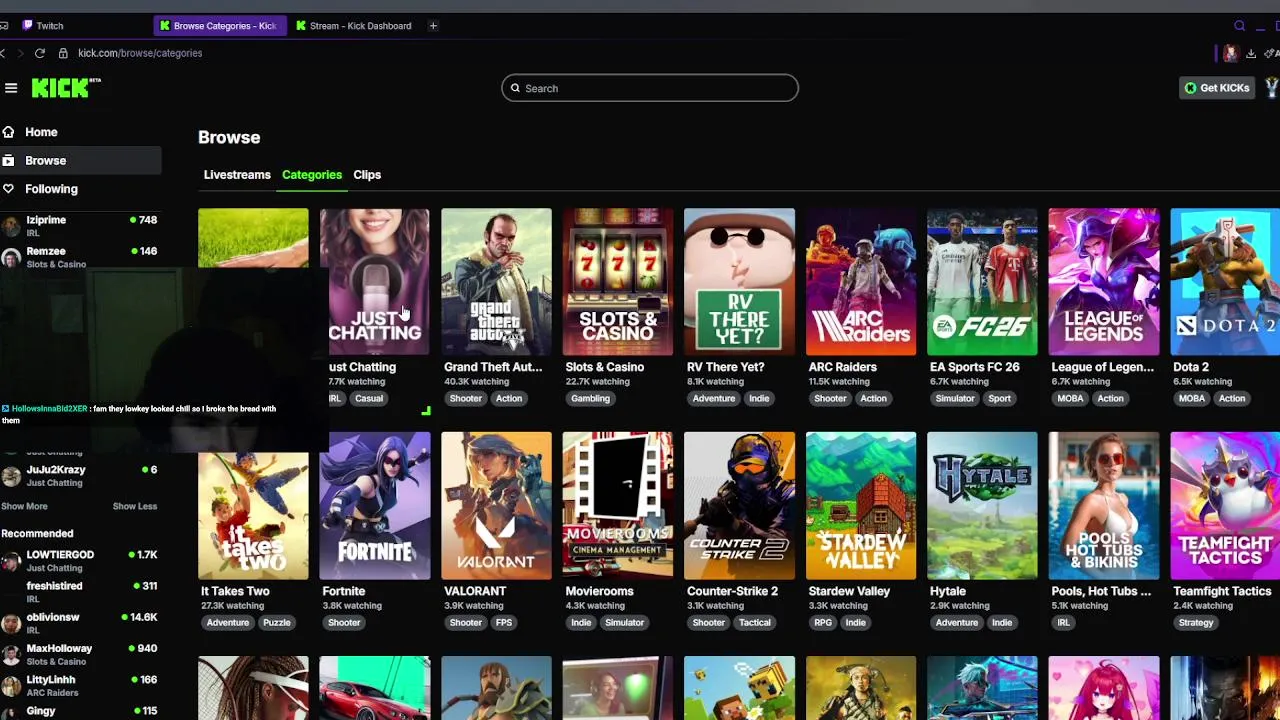Click the Home sidebar icon

click(x=8, y=132)
